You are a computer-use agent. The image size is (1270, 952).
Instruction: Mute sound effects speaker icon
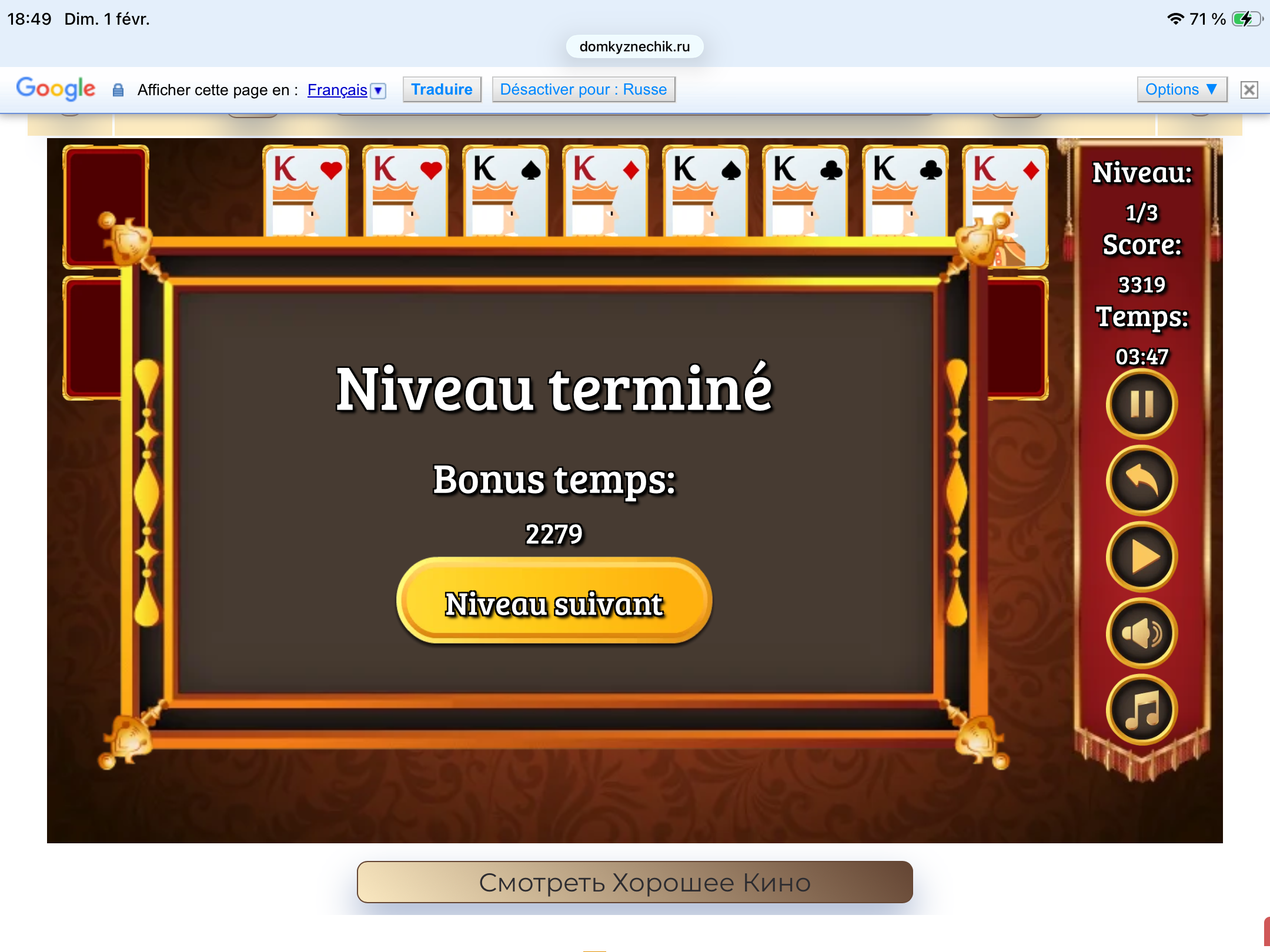coord(1141,633)
